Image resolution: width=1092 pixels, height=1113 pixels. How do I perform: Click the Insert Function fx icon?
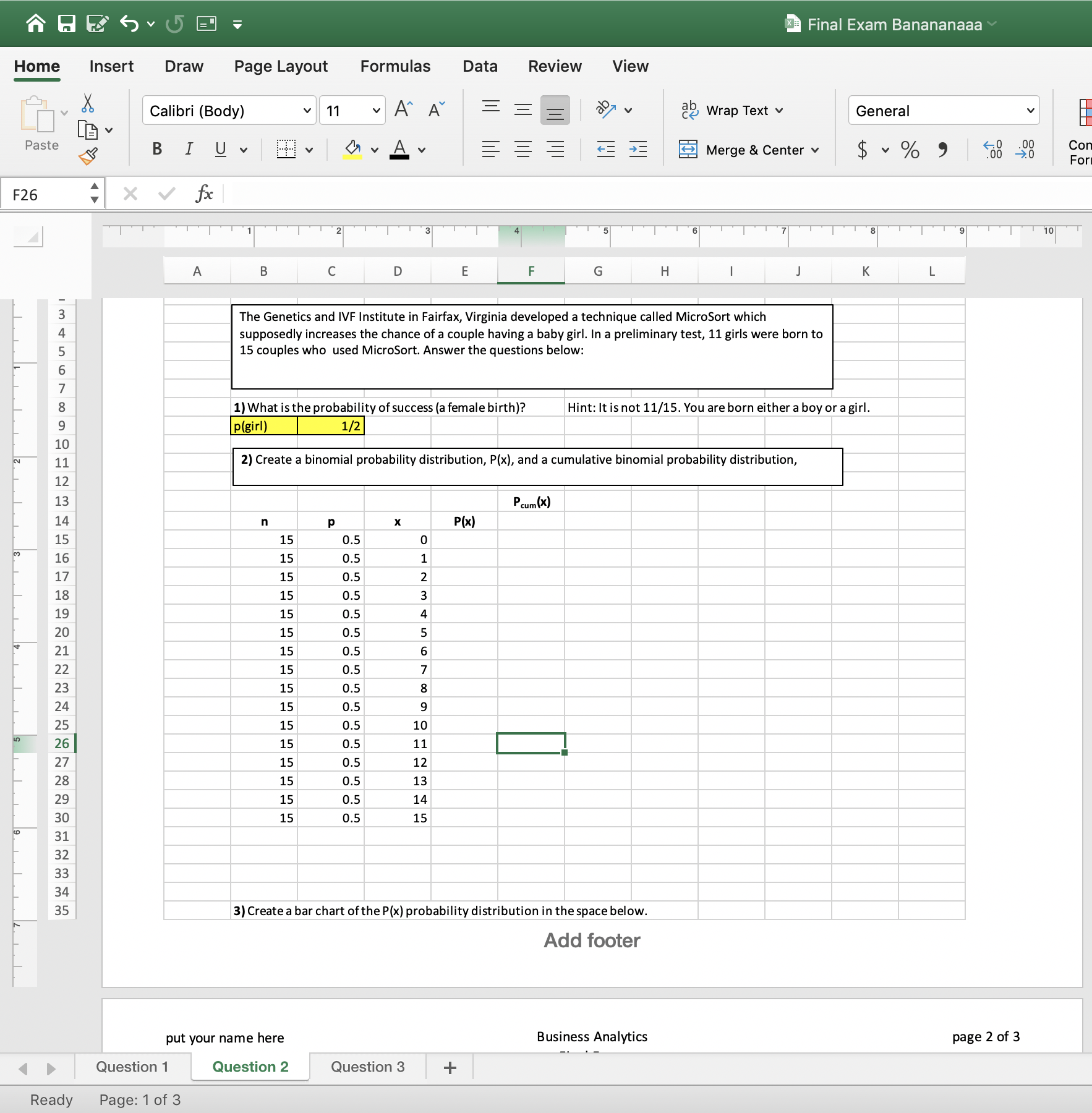(x=203, y=194)
